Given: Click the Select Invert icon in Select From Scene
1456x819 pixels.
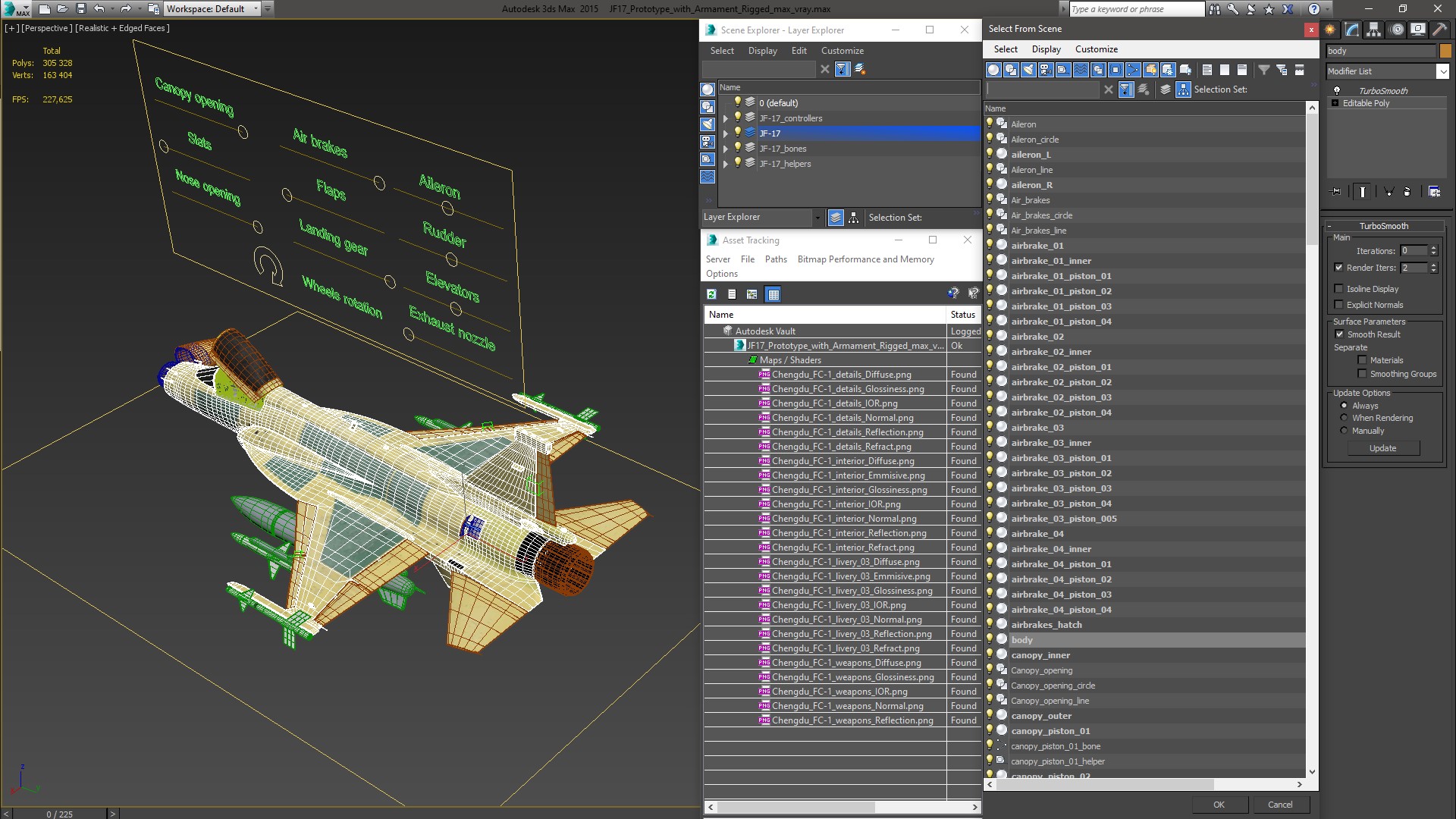Looking at the screenshot, I should click(x=1242, y=70).
